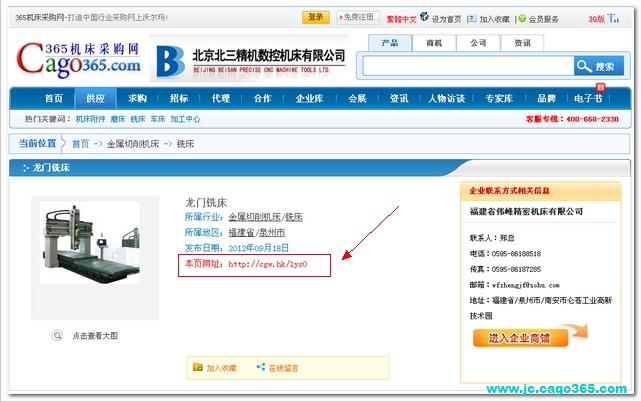Open the 免费注册 registration link
This screenshot has width=641, height=402.
click(357, 17)
